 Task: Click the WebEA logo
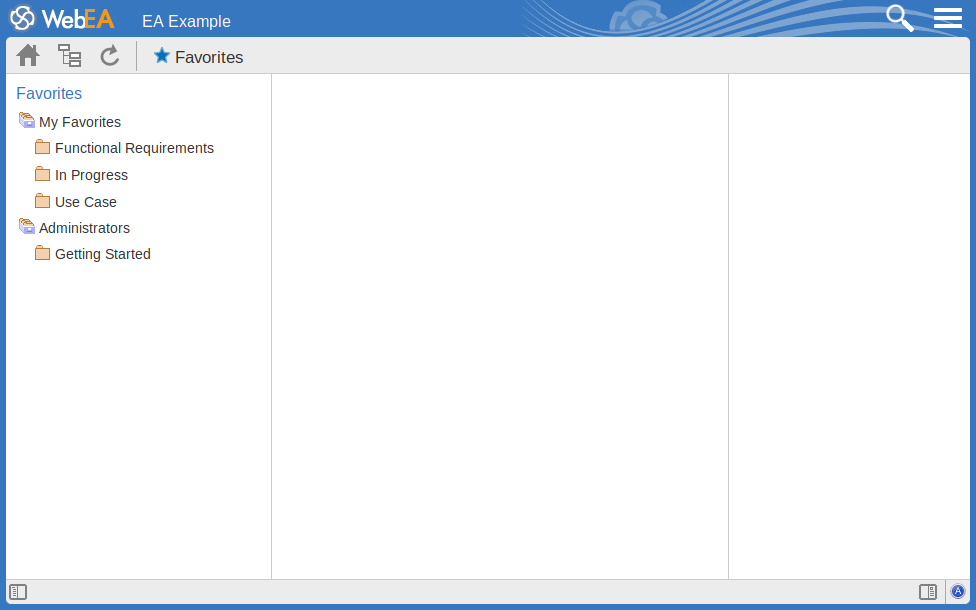pyautogui.click(x=62, y=19)
